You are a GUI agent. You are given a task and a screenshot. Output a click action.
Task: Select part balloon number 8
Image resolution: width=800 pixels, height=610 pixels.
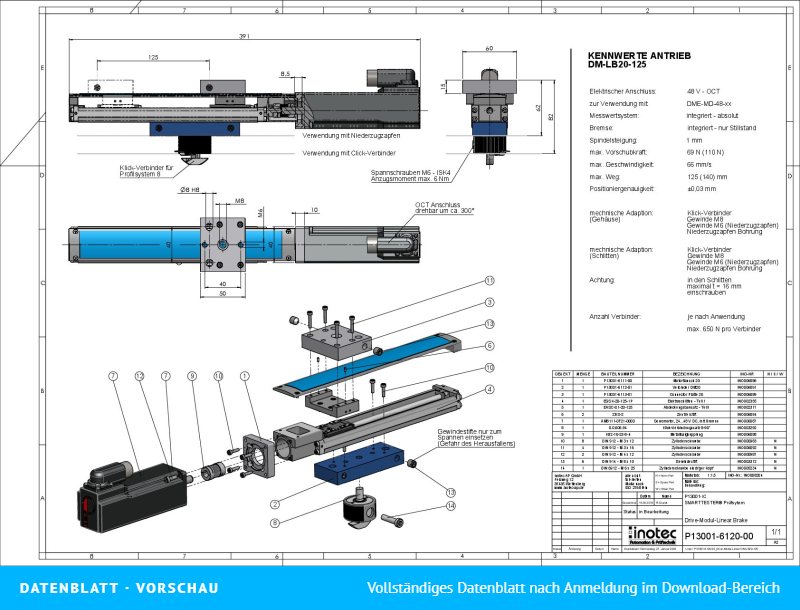(x=275, y=523)
